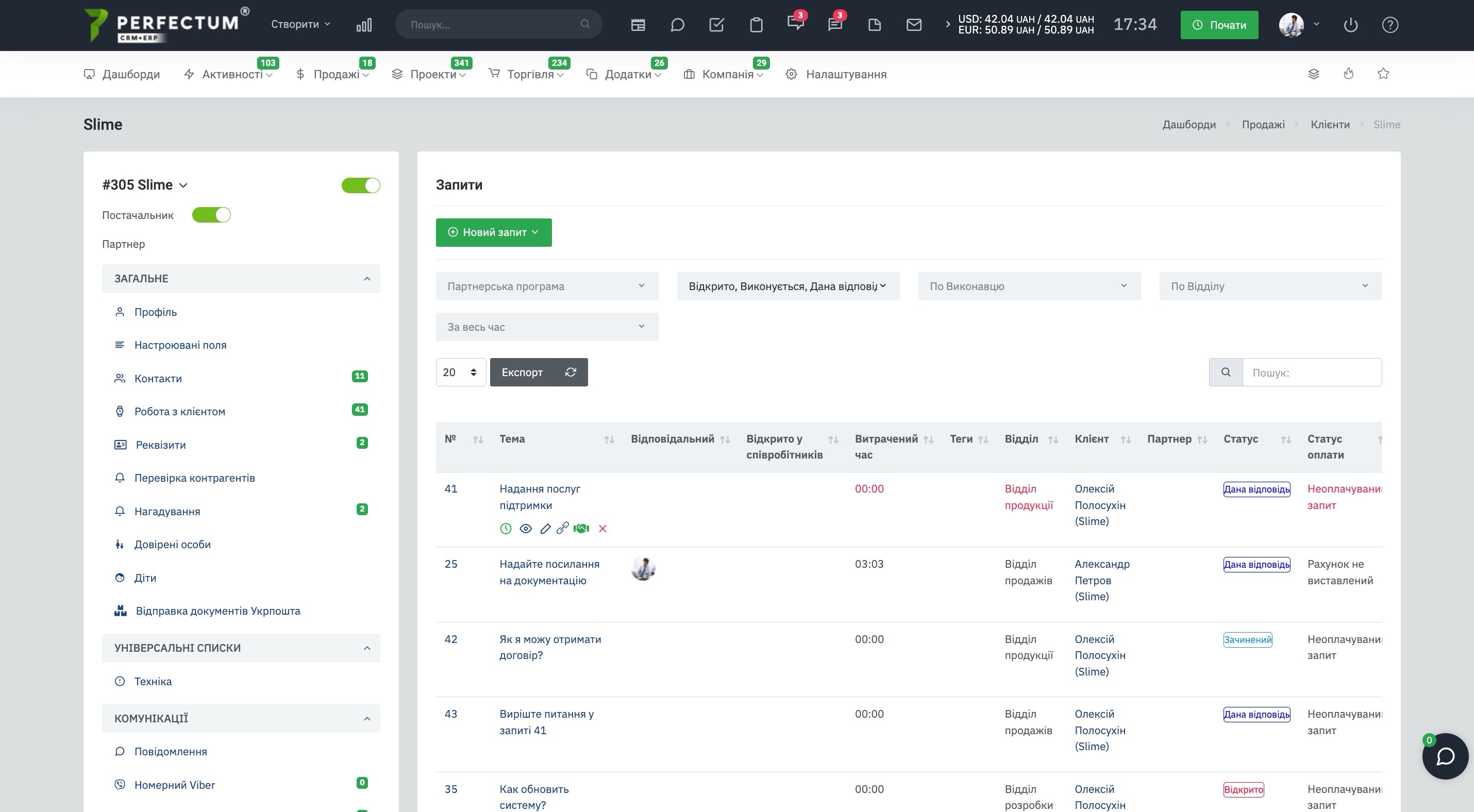The image size is (1474, 812).
Task: Open the Продажі menu
Action: pos(332,74)
